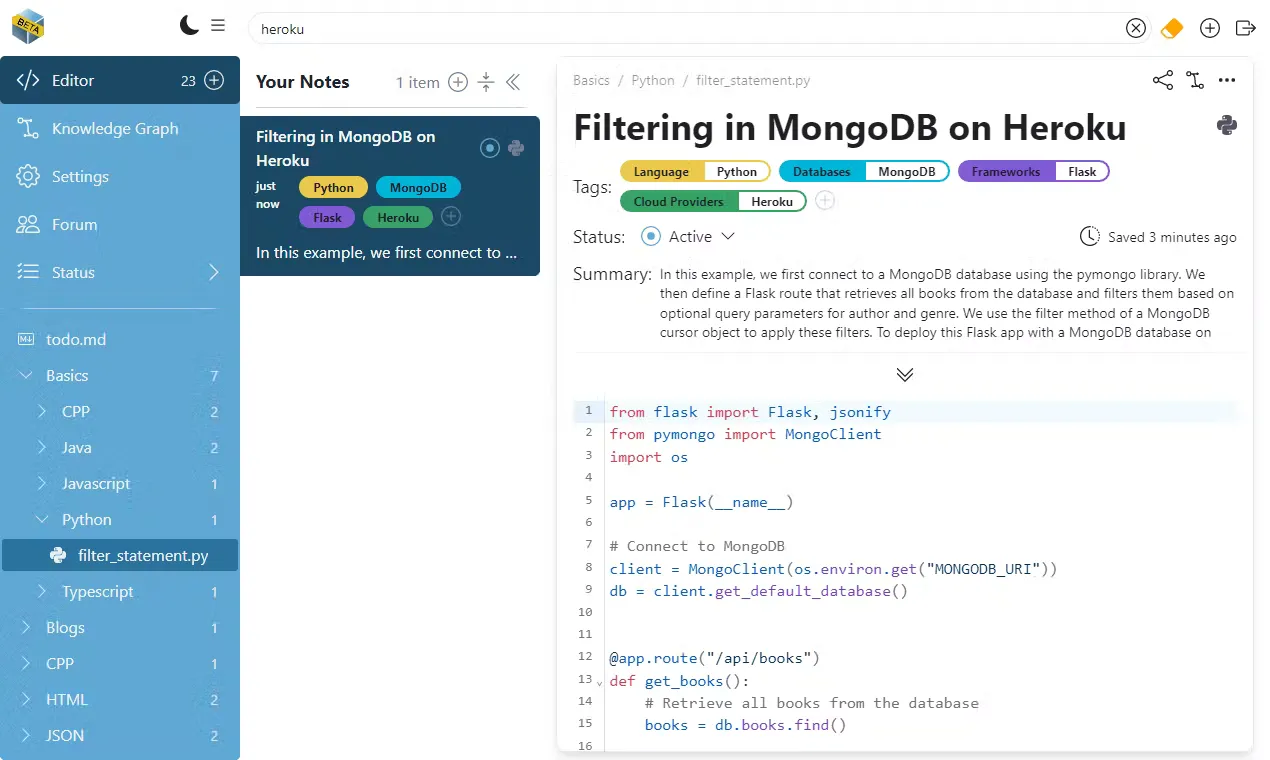Image resolution: width=1270 pixels, height=760 pixels.
Task: Collapse the Python folder in the sidebar
Action: 42,520
